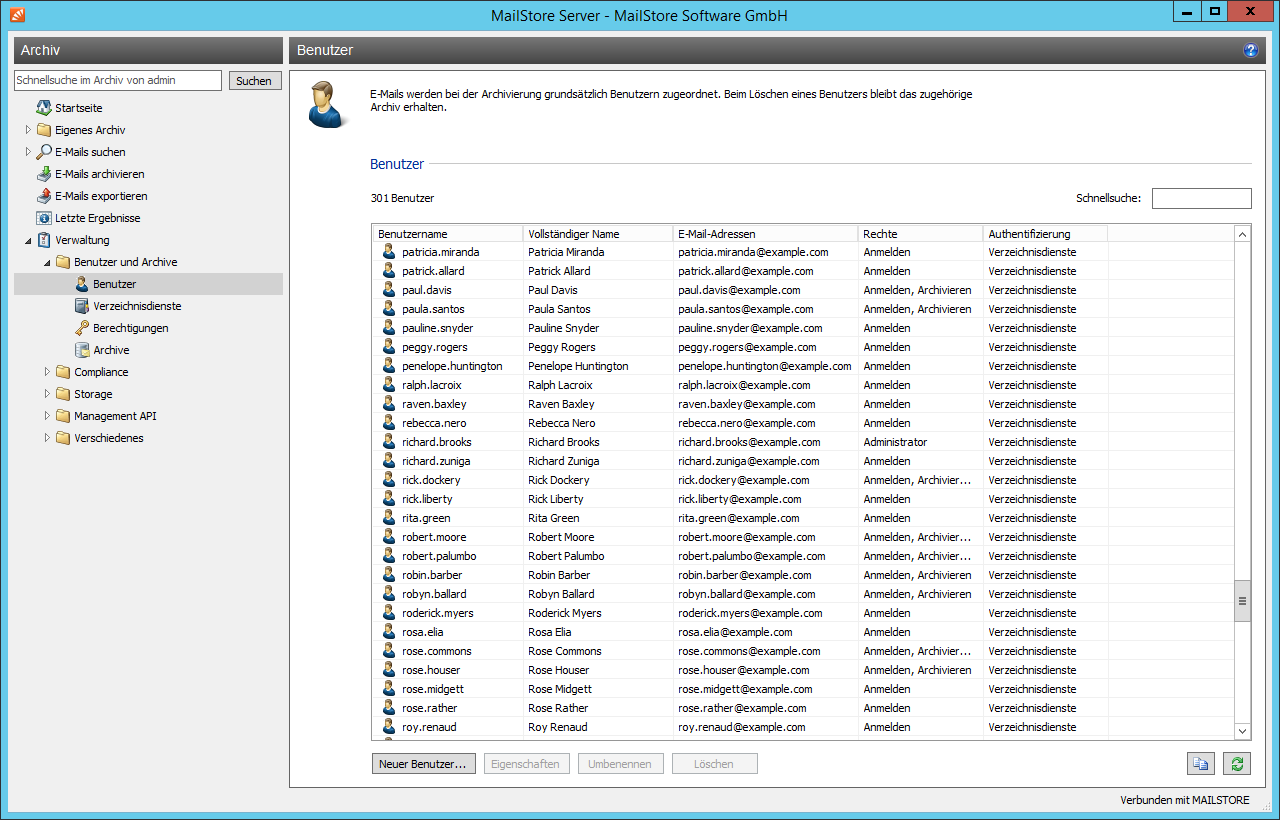Collapse the Verwaltung tree node
1280x820 pixels.
tap(28, 240)
